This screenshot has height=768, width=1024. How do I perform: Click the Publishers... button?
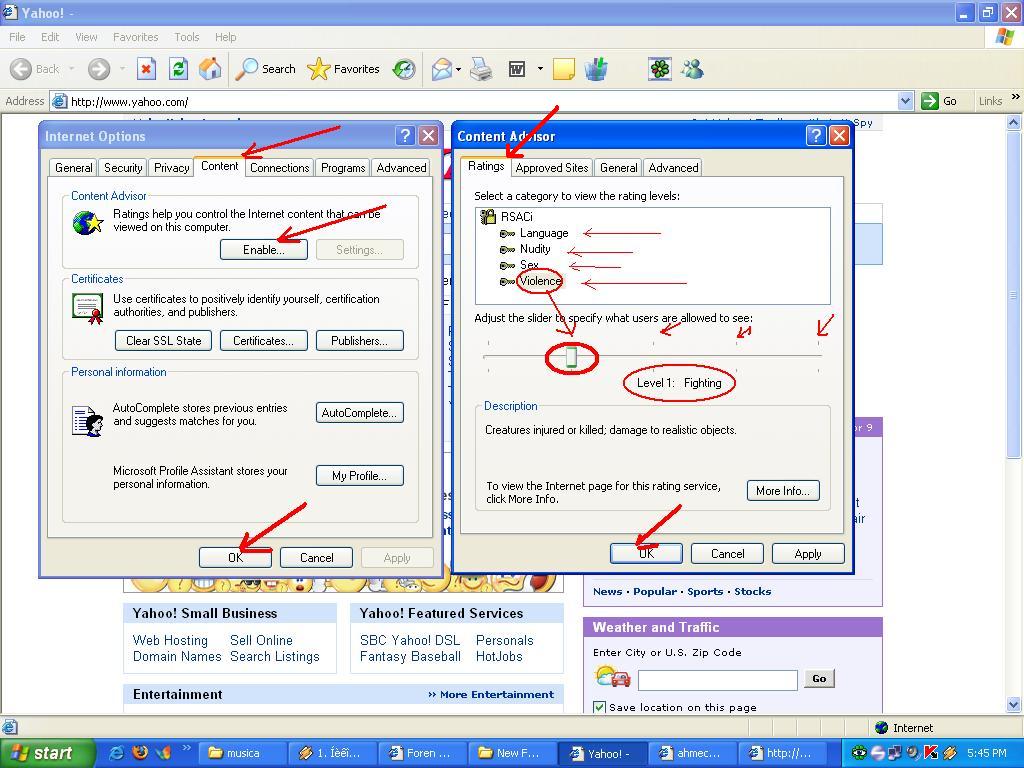click(x=359, y=340)
